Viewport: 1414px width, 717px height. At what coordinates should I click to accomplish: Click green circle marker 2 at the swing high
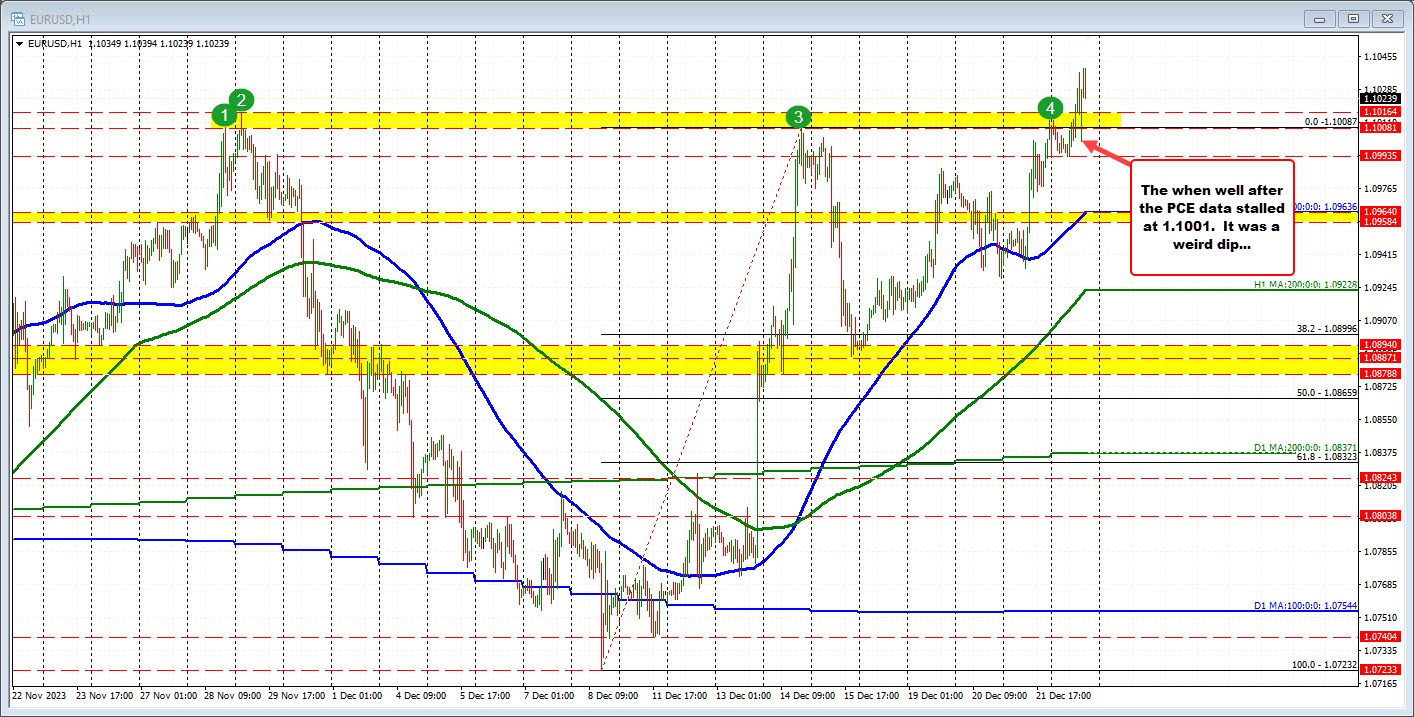241,99
